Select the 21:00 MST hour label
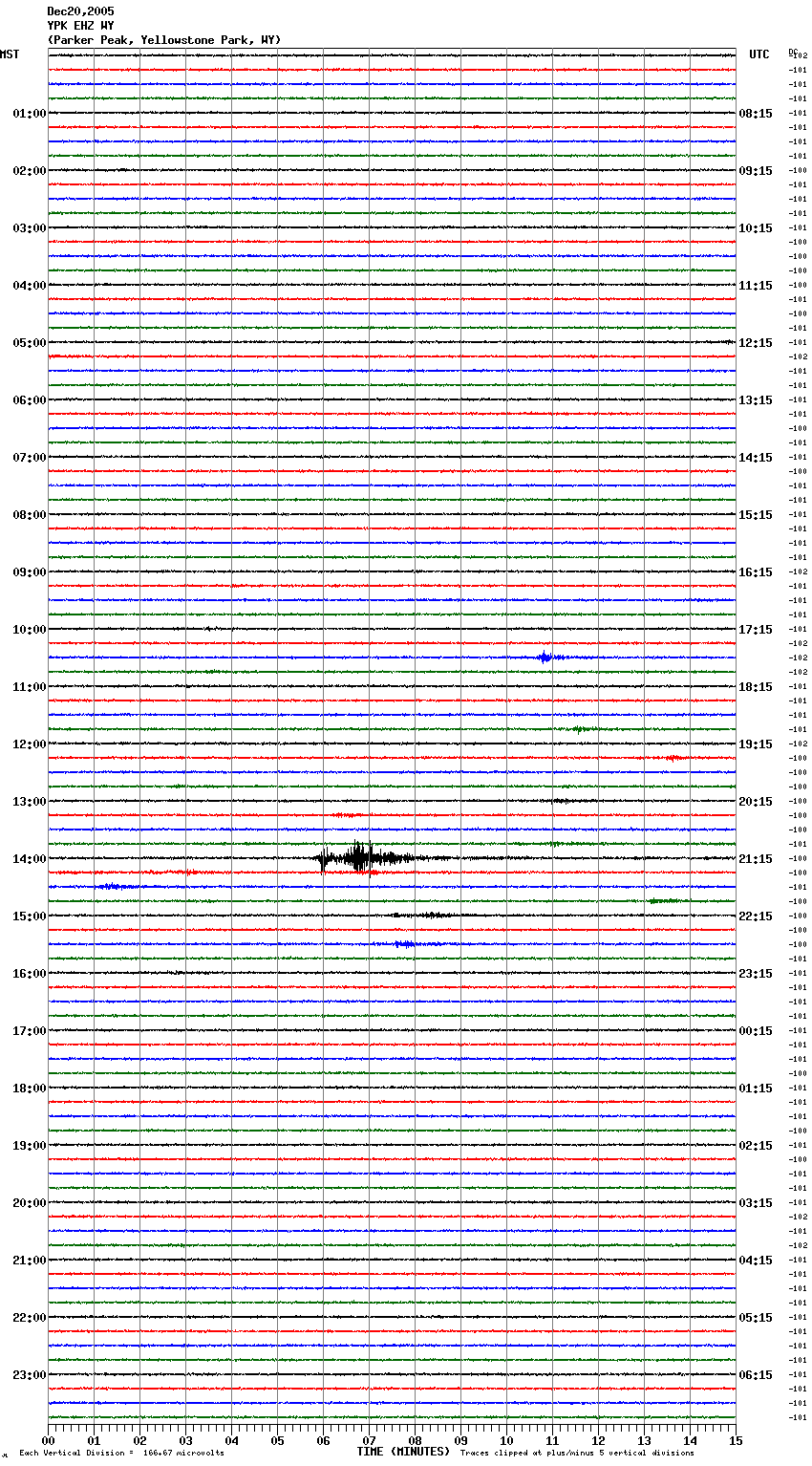The height and width of the screenshot is (1466, 812). pyautogui.click(x=30, y=1261)
